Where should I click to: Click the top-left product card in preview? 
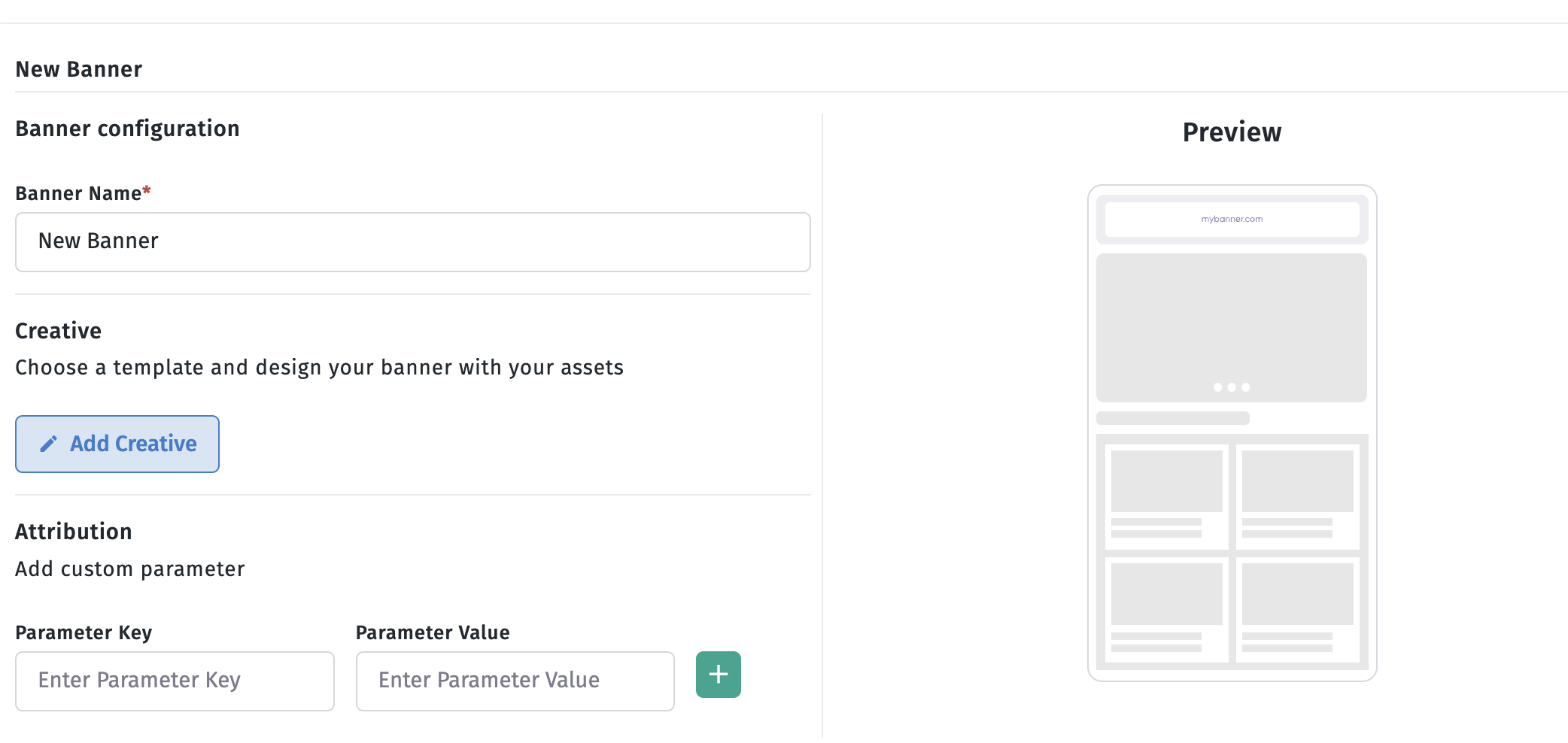(x=1166, y=496)
